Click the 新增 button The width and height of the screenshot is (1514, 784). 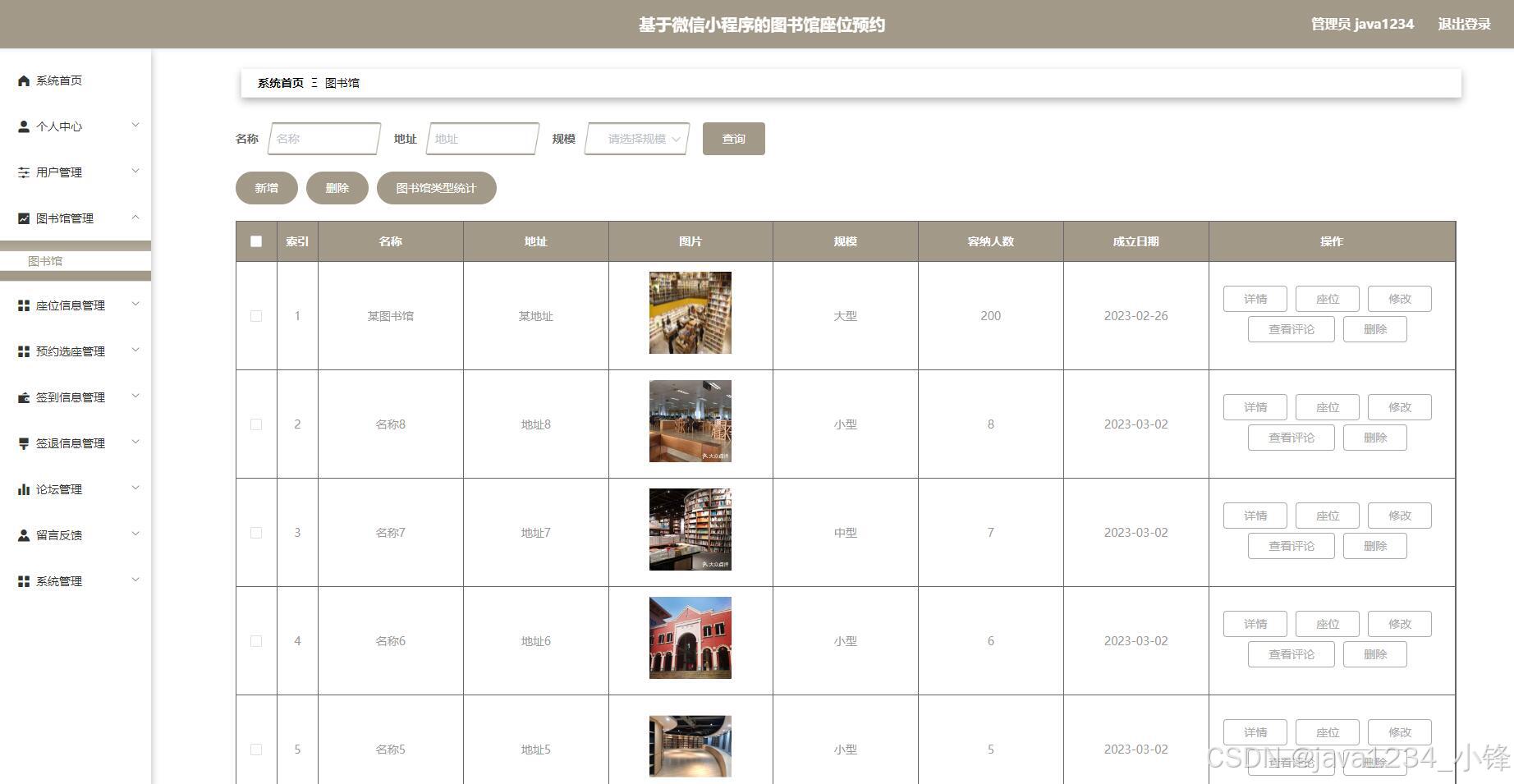point(267,188)
